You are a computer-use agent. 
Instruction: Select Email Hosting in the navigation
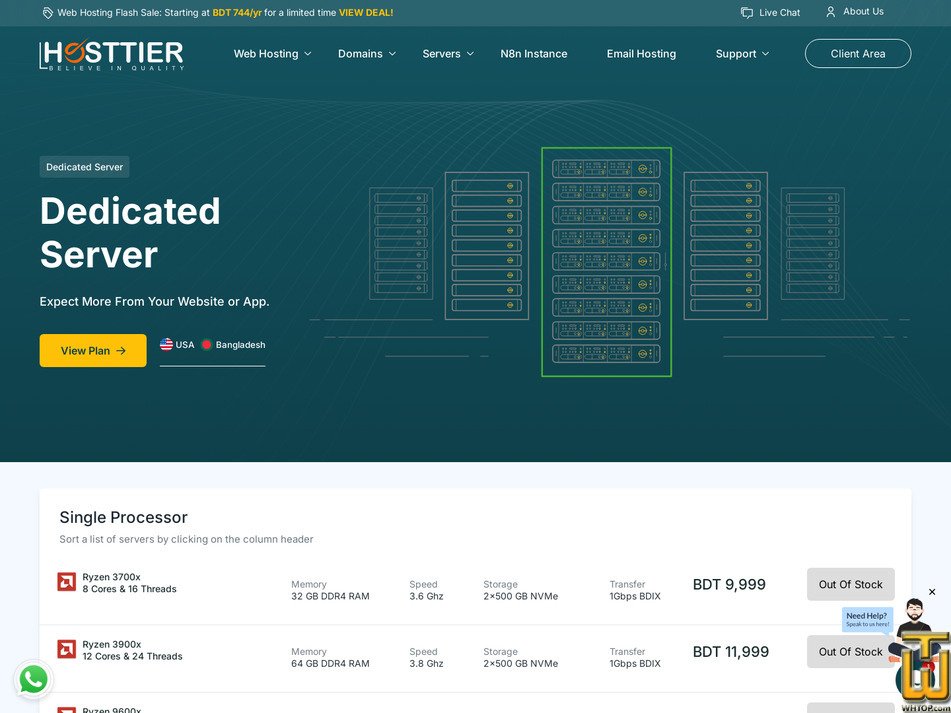click(641, 53)
